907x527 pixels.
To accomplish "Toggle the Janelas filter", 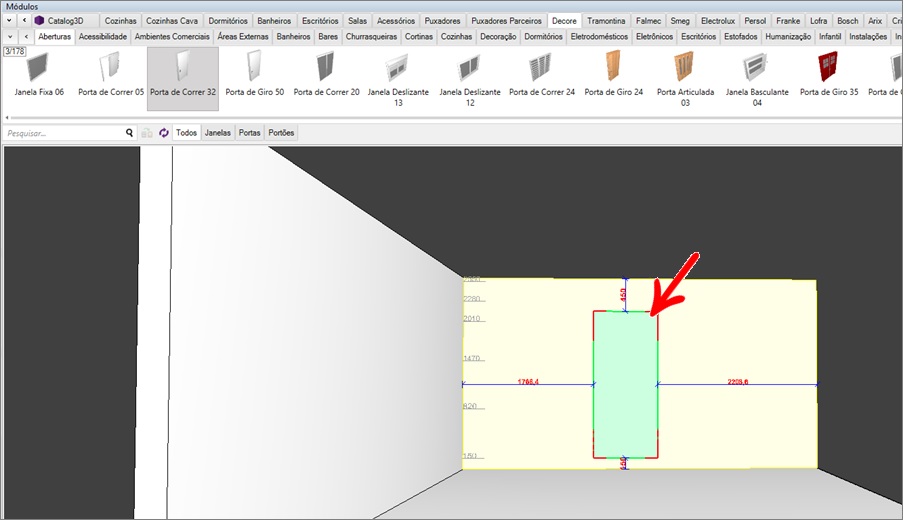I will [217, 133].
